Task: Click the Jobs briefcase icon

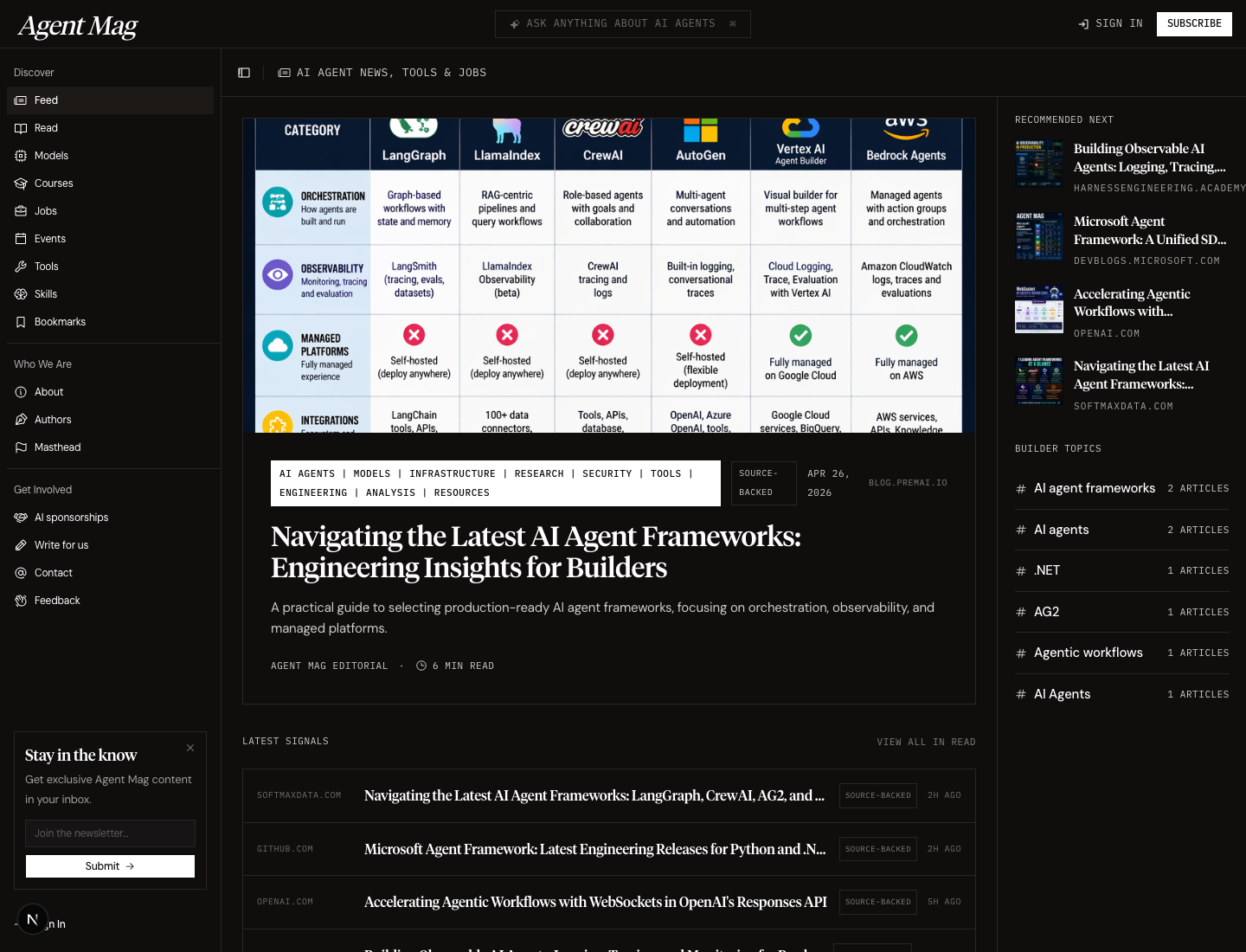Action: click(x=21, y=211)
